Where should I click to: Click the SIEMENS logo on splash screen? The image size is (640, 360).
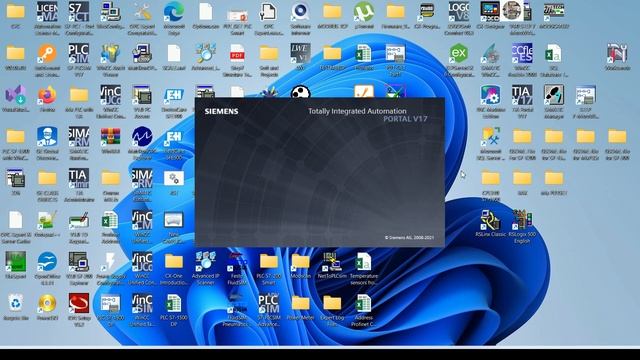click(x=222, y=111)
